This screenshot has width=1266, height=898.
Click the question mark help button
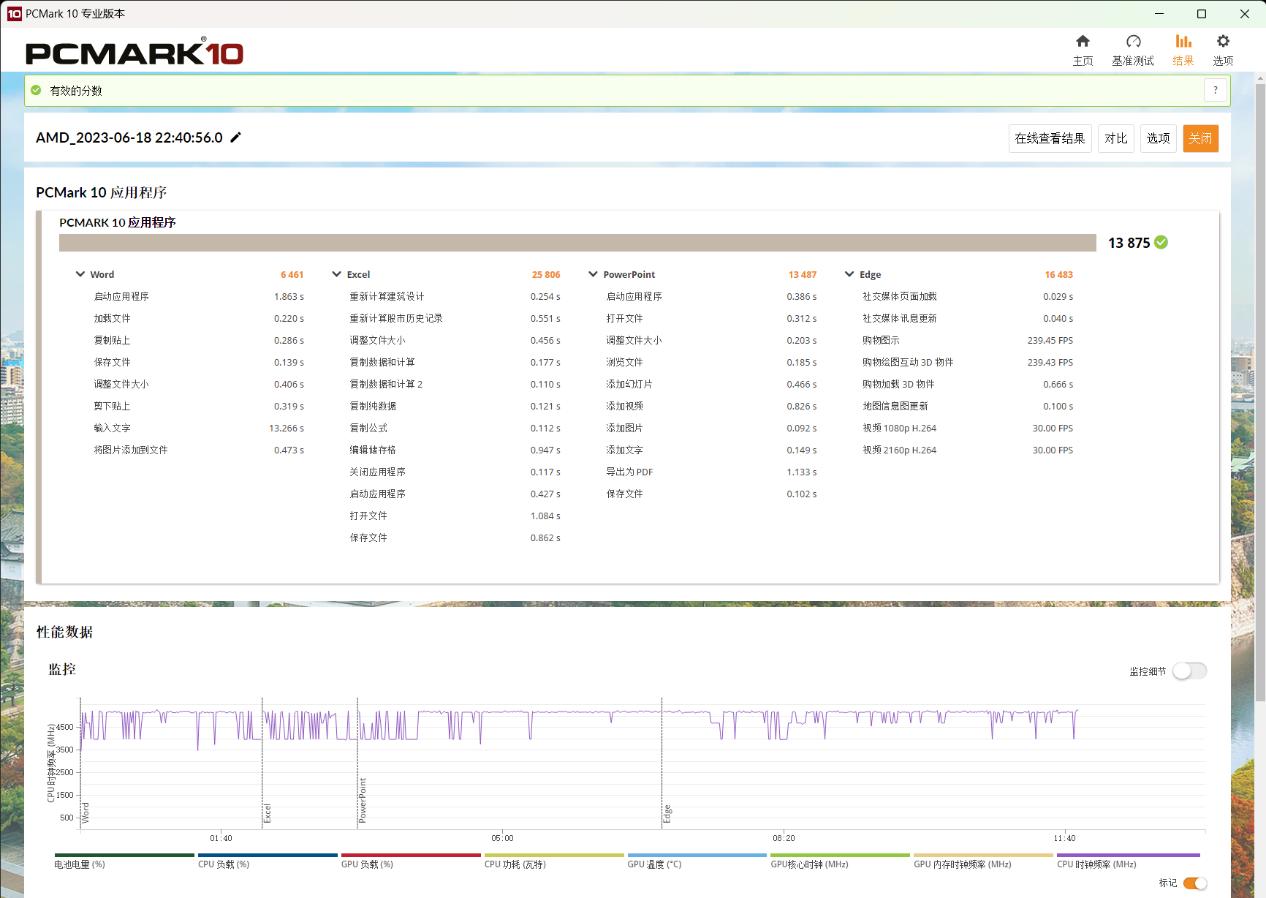tap(1215, 90)
